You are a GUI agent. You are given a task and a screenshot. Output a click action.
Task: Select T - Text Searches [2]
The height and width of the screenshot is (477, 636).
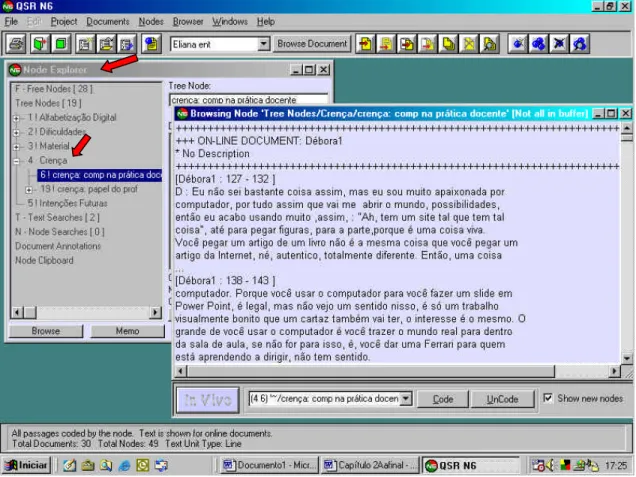57,217
